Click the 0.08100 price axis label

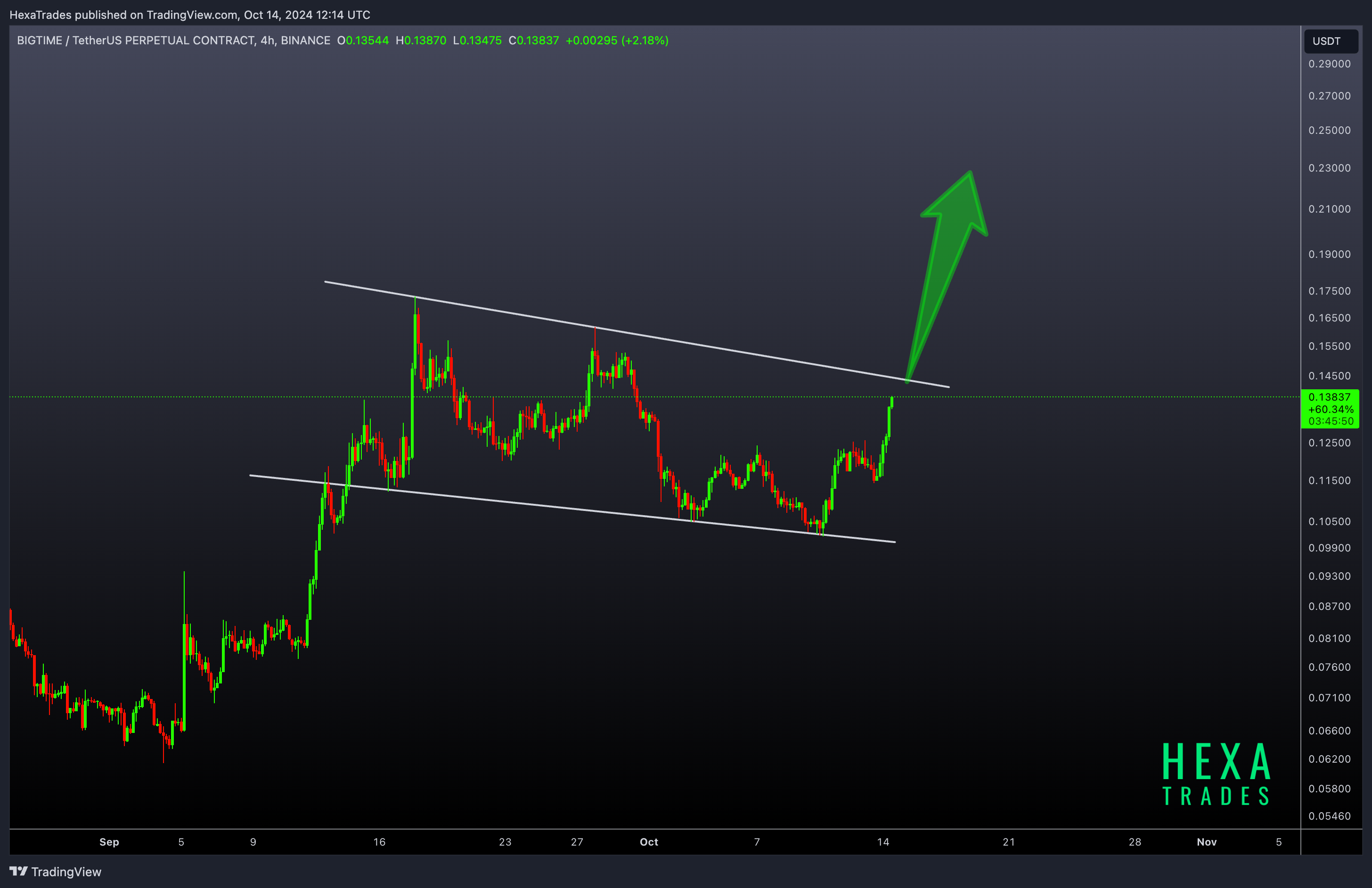coord(1329,638)
